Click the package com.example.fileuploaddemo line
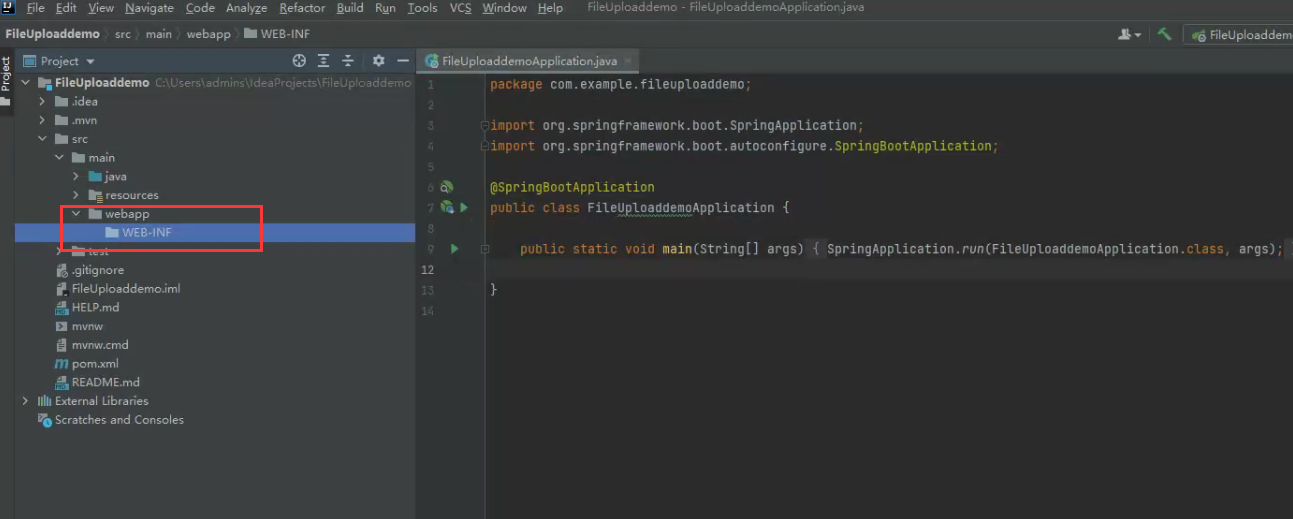This screenshot has height=519, width=1293. [620, 84]
